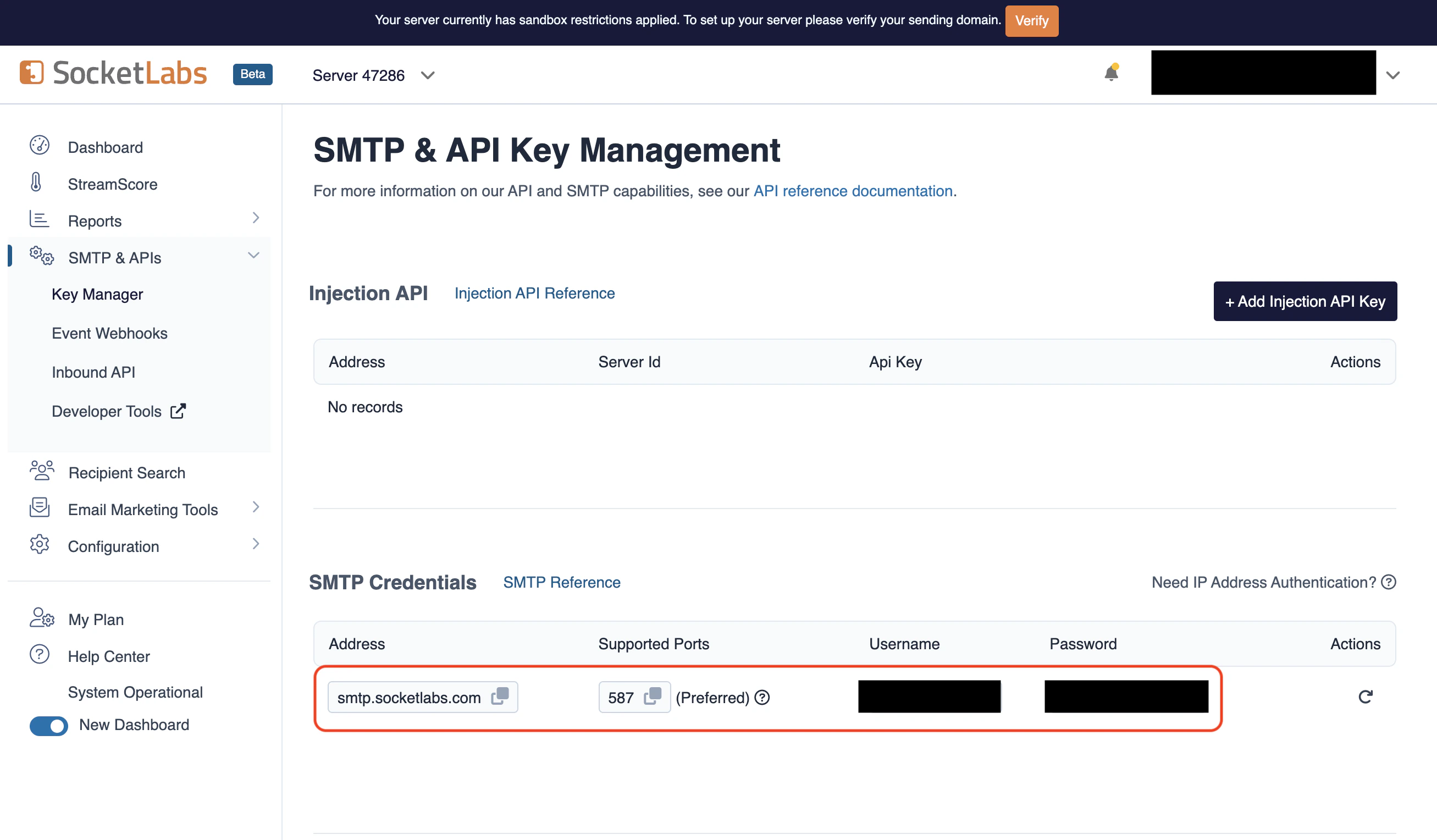Open the Dashboard from the sidebar
The height and width of the screenshot is (840, 1437).
[105, 147]
